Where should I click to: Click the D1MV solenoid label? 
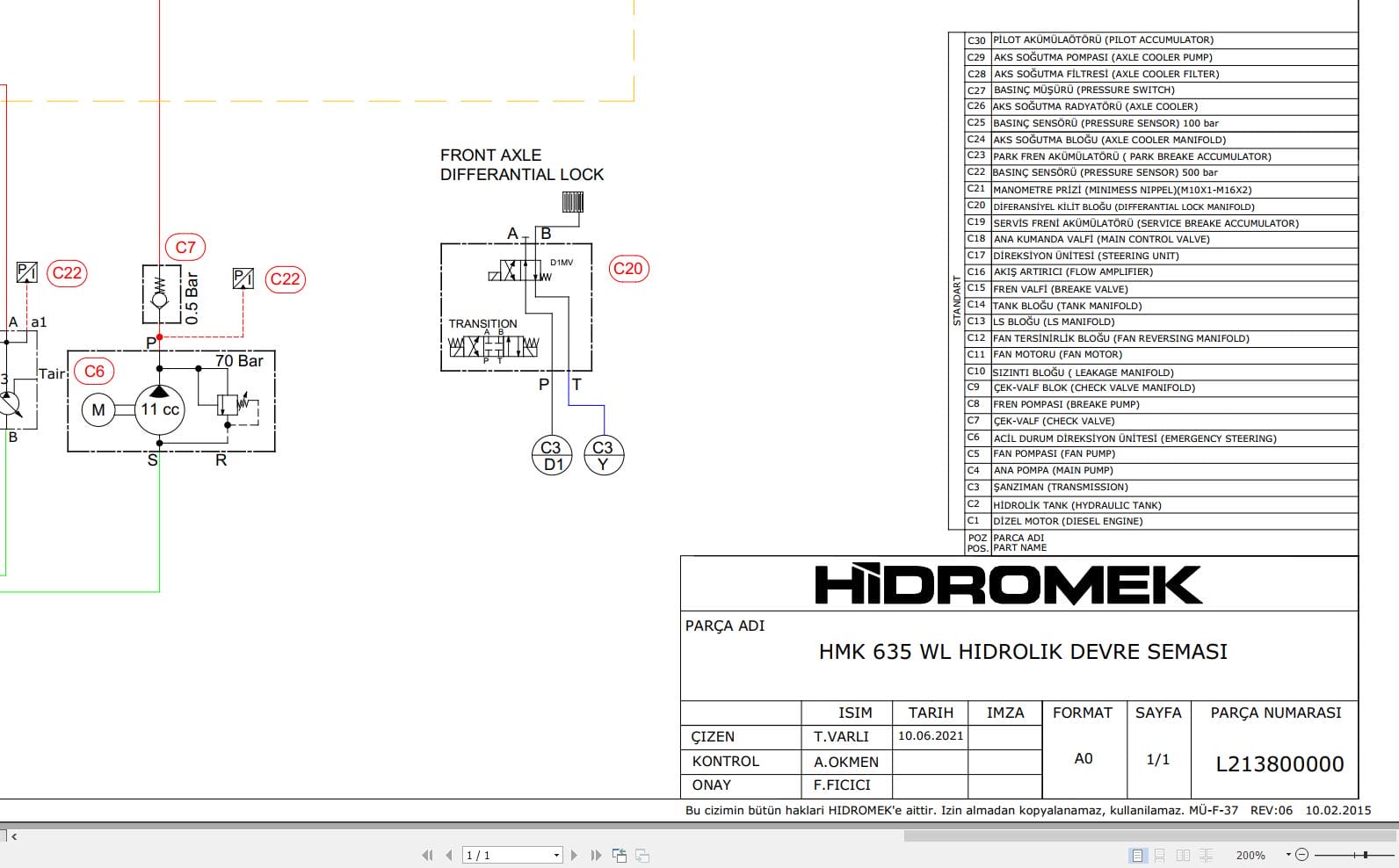pos(562,263)
